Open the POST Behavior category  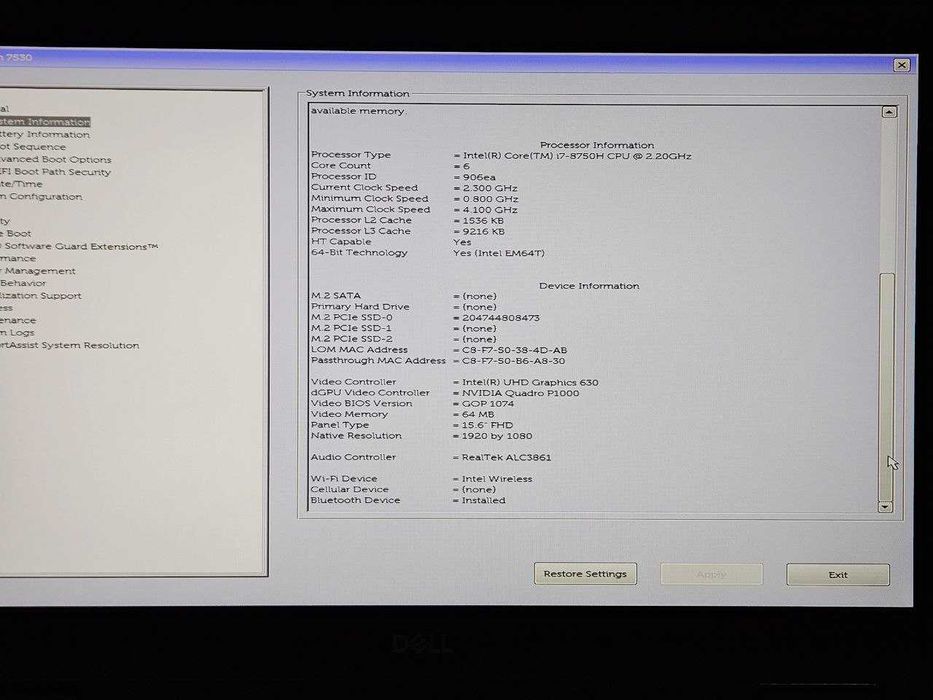[23, 283]
